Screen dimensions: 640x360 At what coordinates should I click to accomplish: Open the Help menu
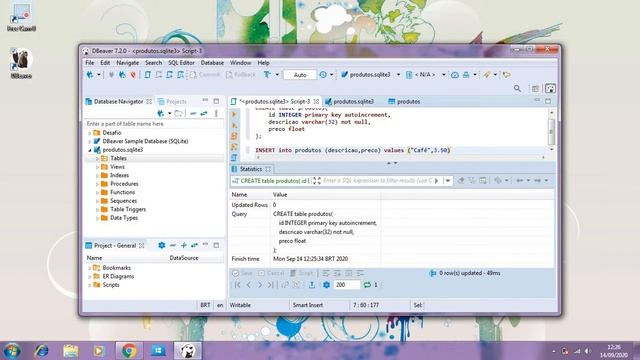[x=263, y=62]
